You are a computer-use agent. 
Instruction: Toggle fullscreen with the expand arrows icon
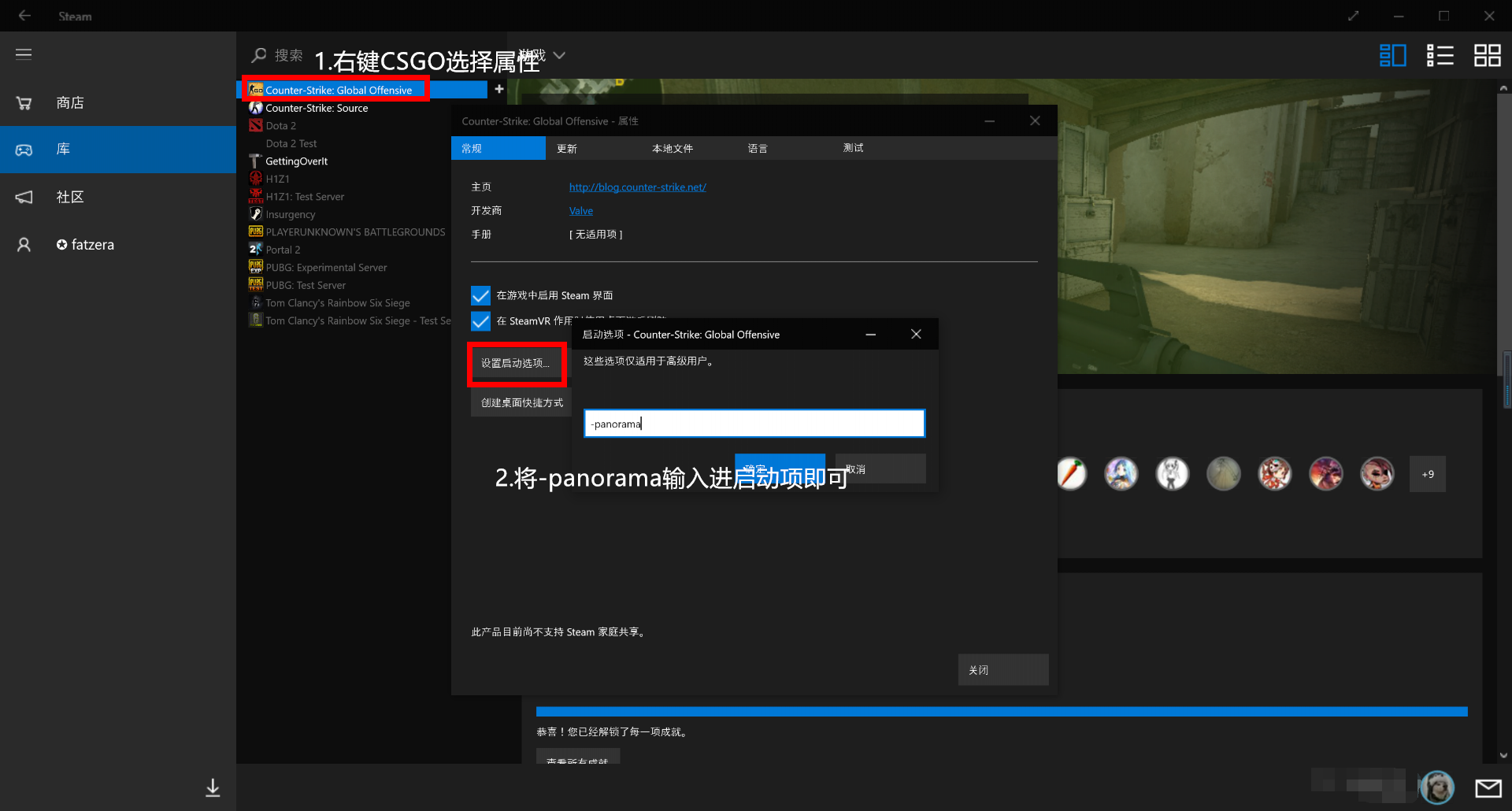(x=1353, y=16)
